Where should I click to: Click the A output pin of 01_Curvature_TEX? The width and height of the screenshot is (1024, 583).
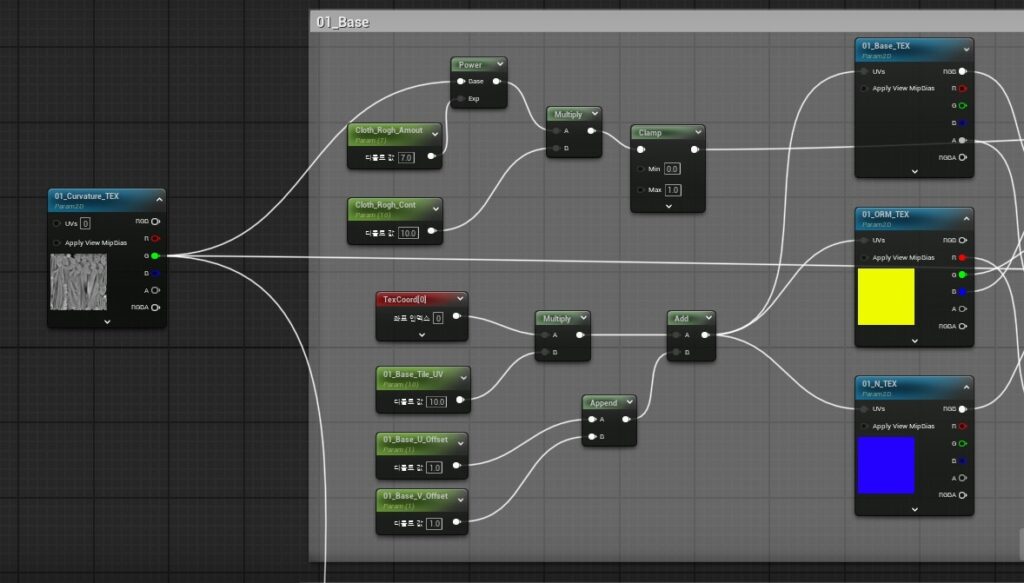[155, 290]
